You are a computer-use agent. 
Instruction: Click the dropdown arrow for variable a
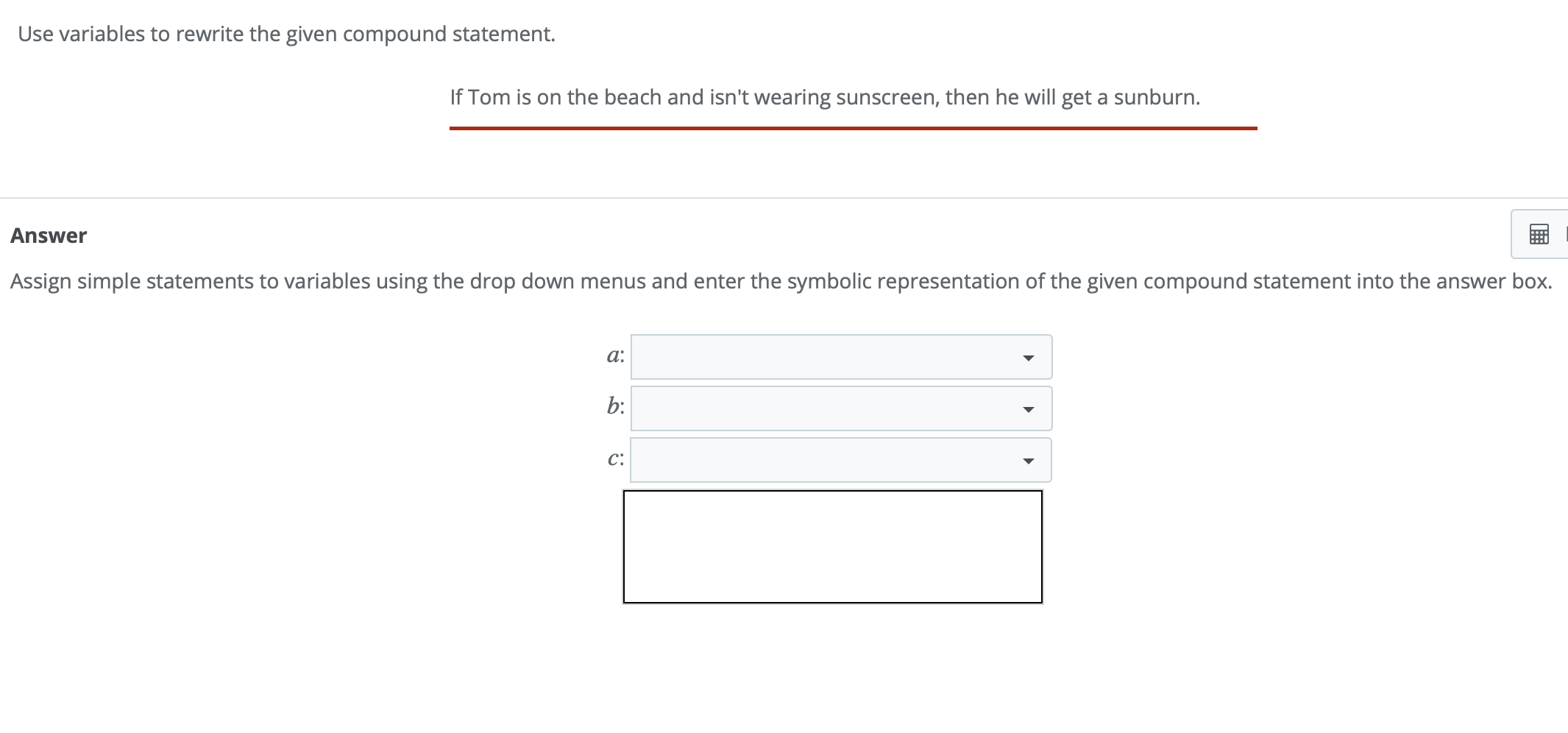click(1029, 357)
